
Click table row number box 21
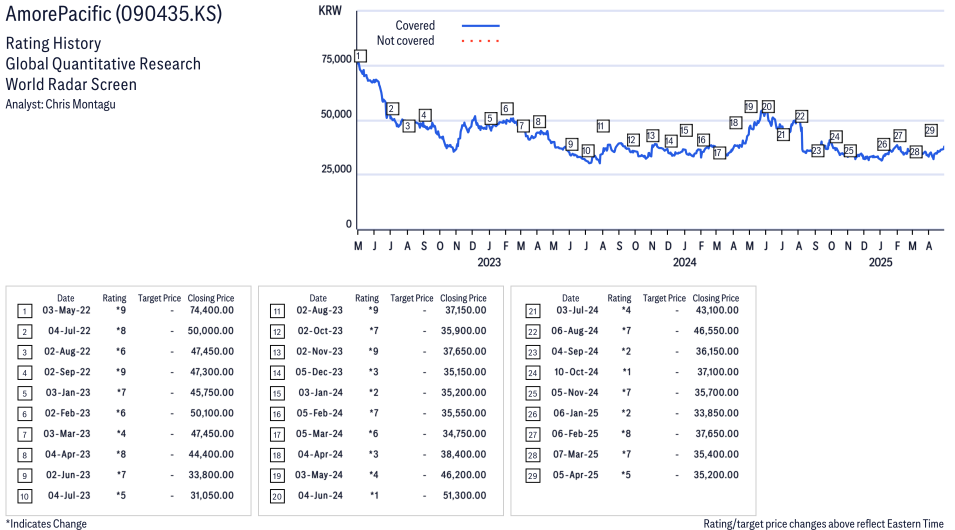pyautogui.click(x=533, y=311)
